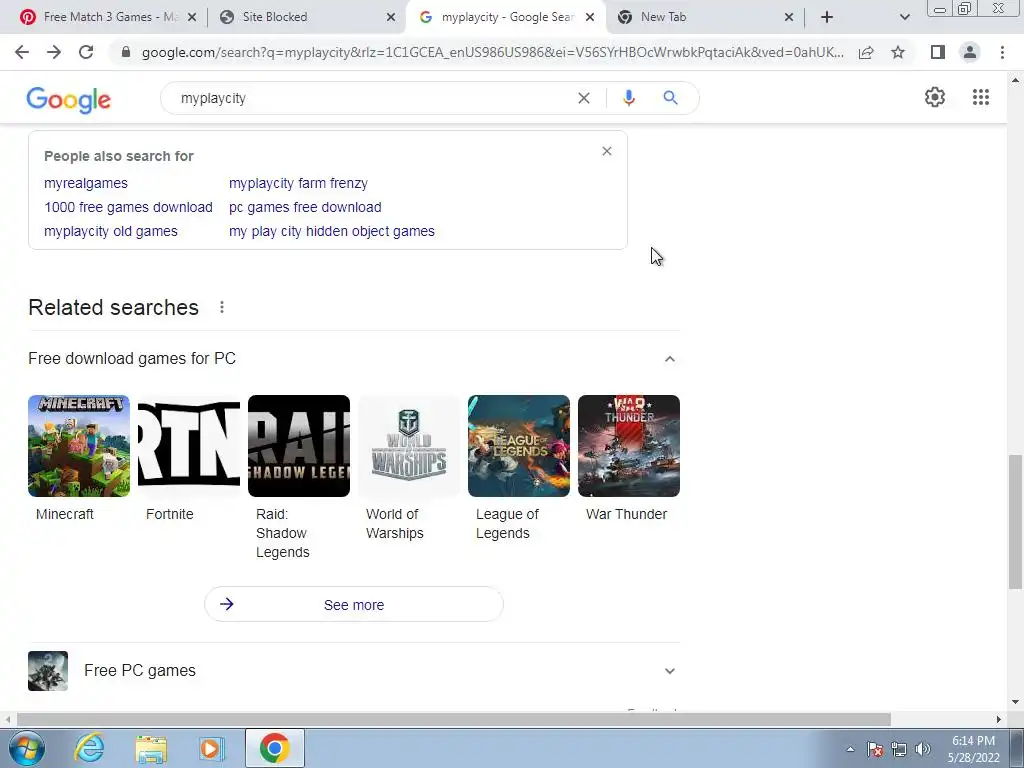1024x768 pixels.
Task: Open the network status tray icon
Action: point(899,749)
